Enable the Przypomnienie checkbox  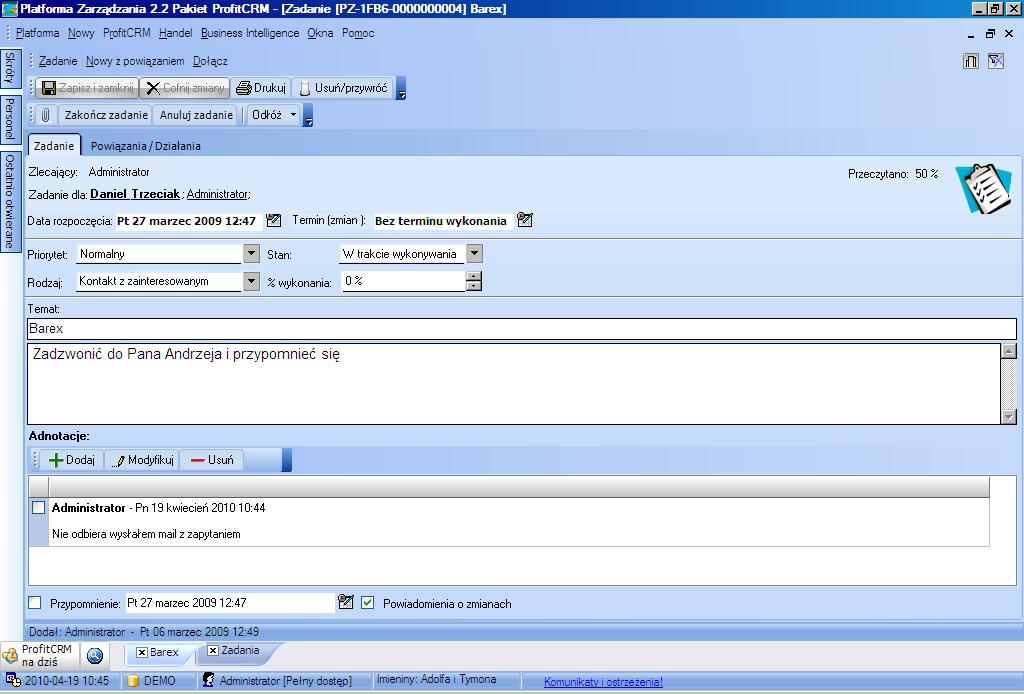(x=35, y=603)
